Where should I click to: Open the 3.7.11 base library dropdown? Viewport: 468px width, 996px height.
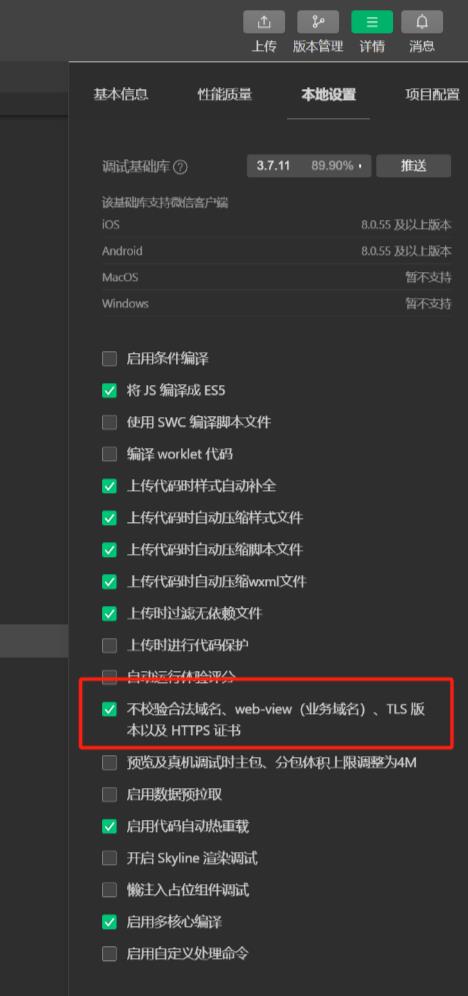click(309, 166)
